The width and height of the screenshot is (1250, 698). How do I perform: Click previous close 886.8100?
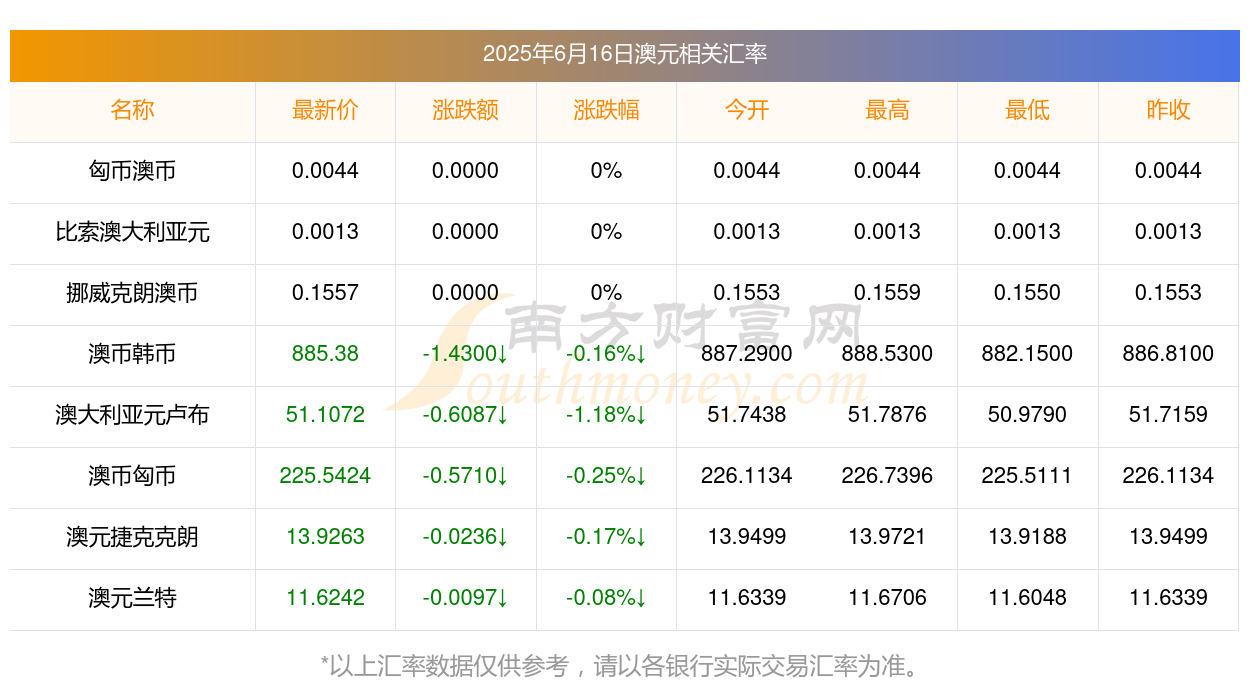pos(1168,354)
